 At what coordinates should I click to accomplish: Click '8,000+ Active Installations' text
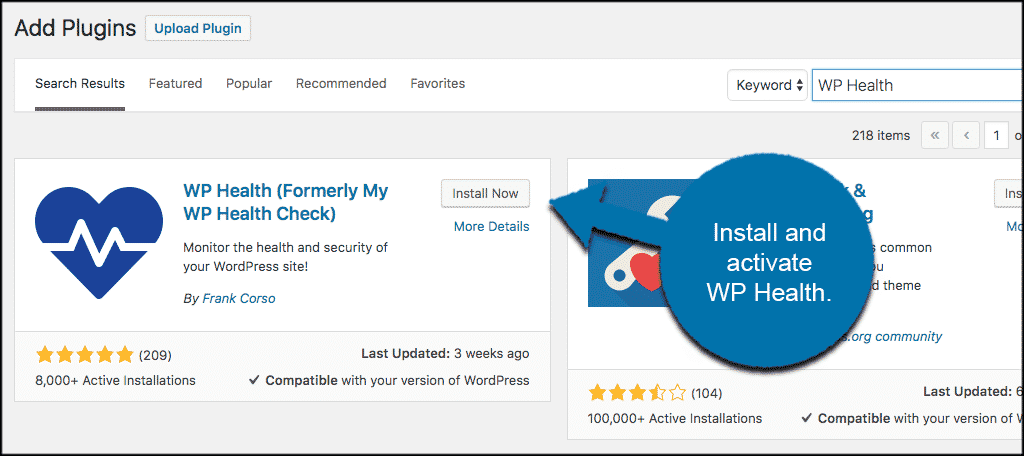click(x=115, y=380)
